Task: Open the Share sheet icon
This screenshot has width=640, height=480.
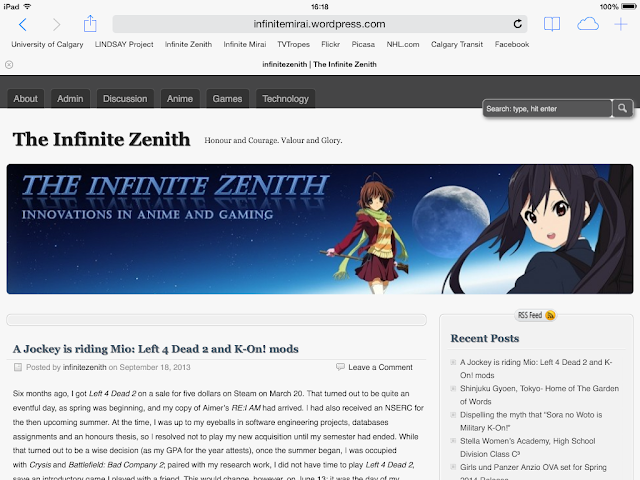Action: 90,24
